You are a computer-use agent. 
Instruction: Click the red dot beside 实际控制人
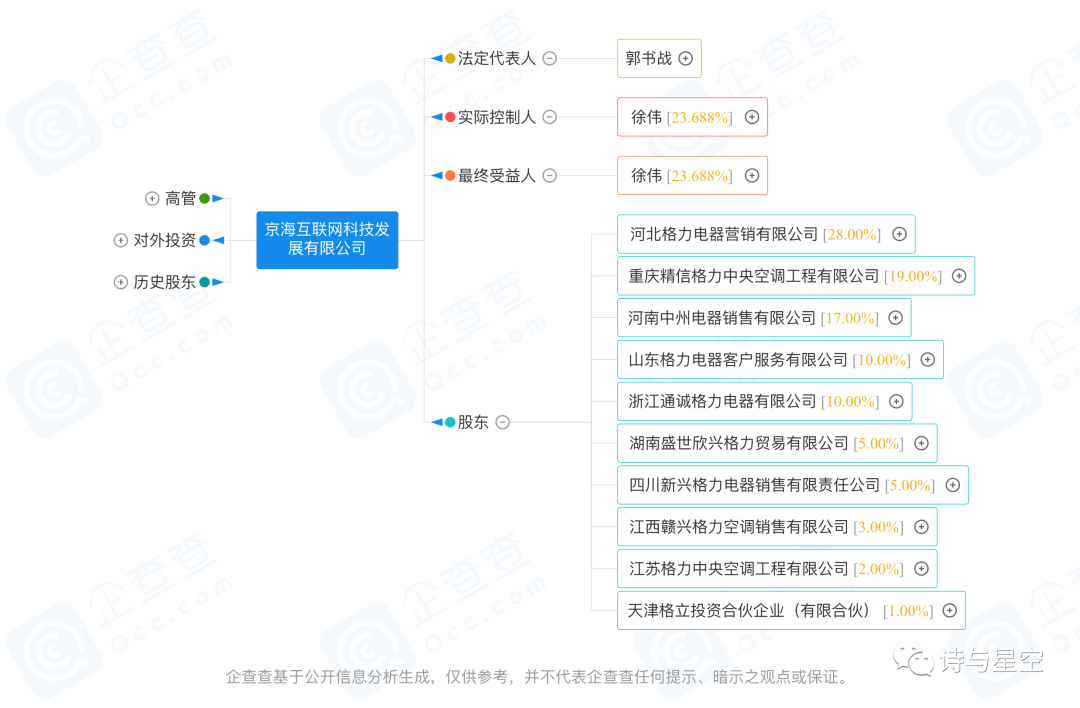pos(450,117)
